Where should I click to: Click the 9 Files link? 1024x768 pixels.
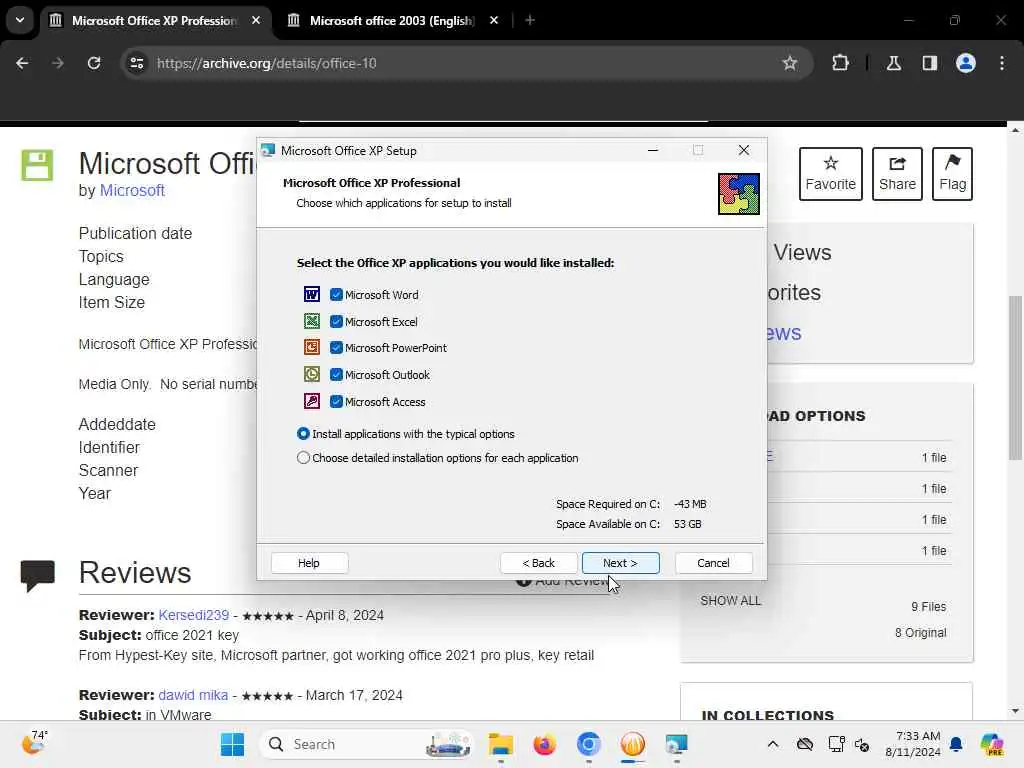(x=929, y=607)
